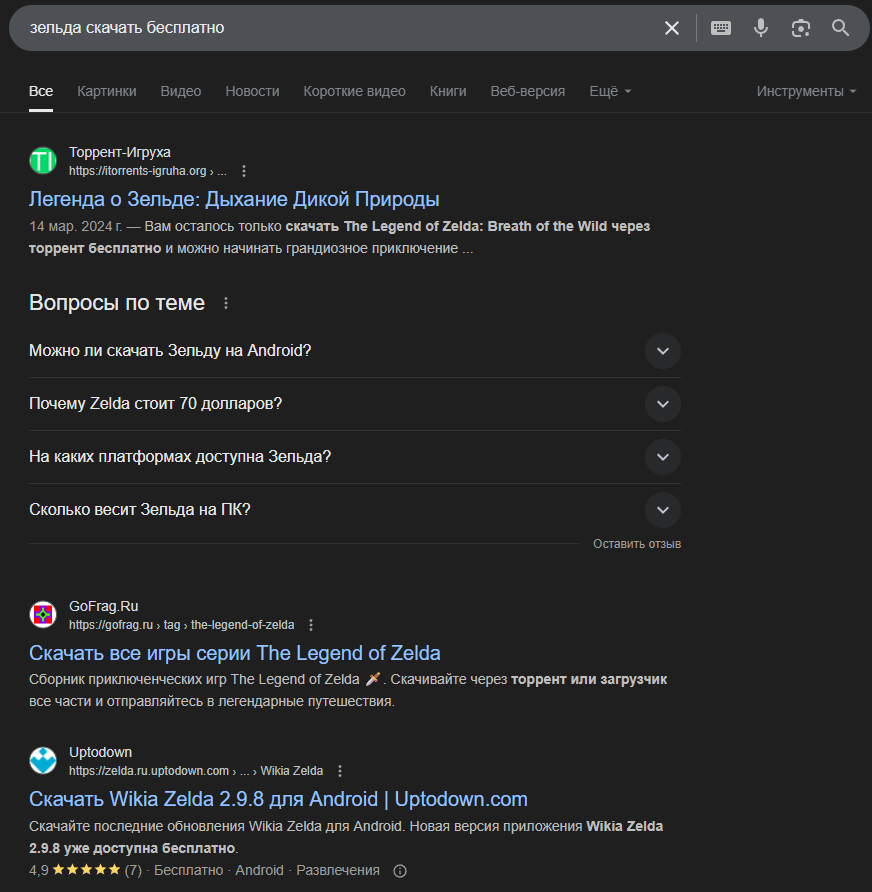Viewport: 872px width, 892px height.
Task: Expand 'Почему Zelda стоит 70 долларов?' question
Action: coord(354,404)
